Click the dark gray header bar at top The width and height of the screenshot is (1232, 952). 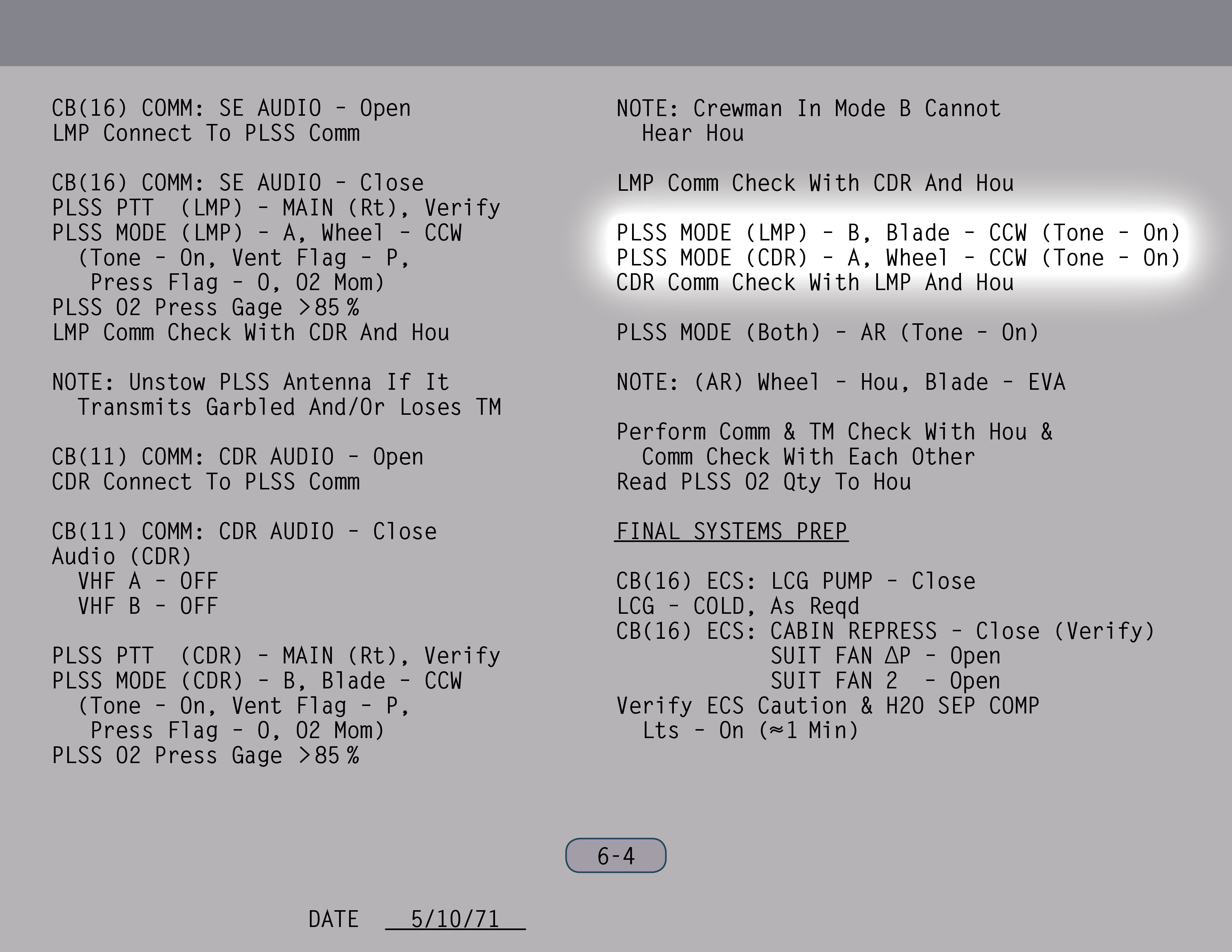click(616, 33)
